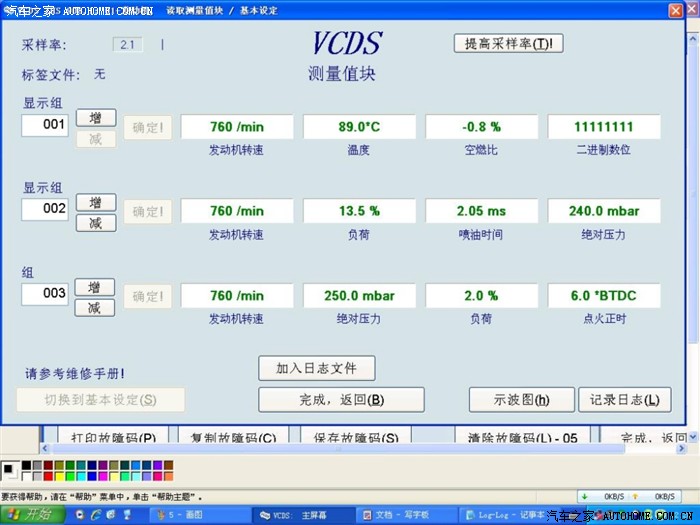Screen dimensions: 700x525
Task: Click the 记录日志(L) button
Action: click(x=624, y=400)
